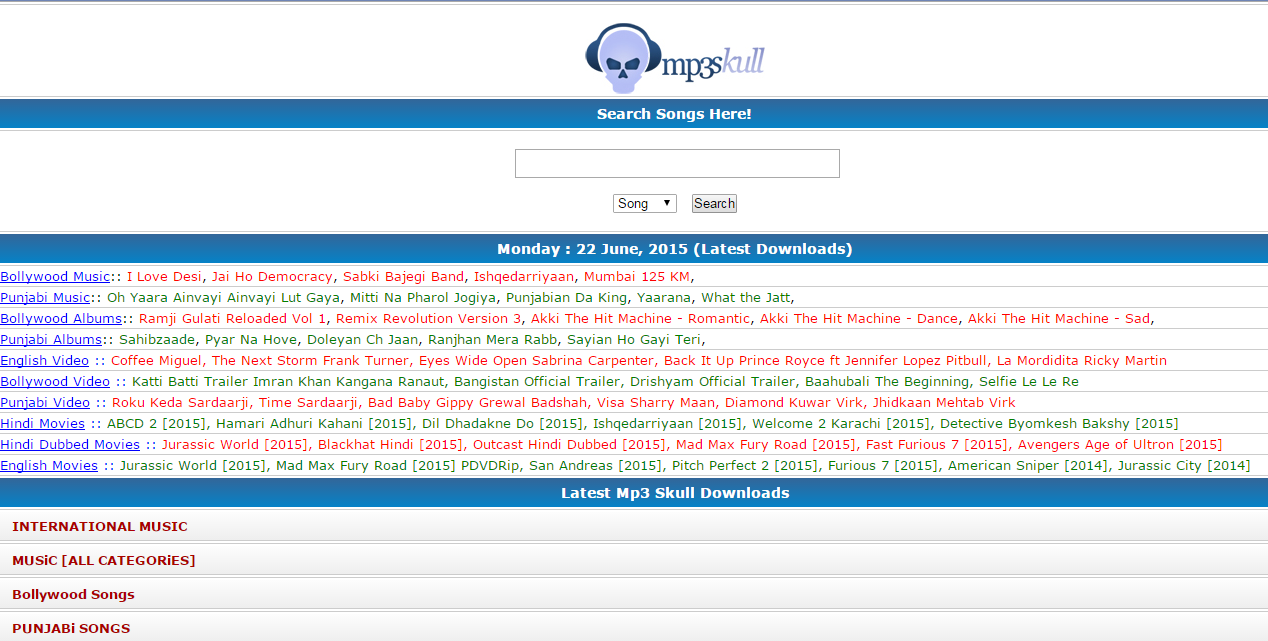Click the Punjabian Da King entry

(567, 297)
